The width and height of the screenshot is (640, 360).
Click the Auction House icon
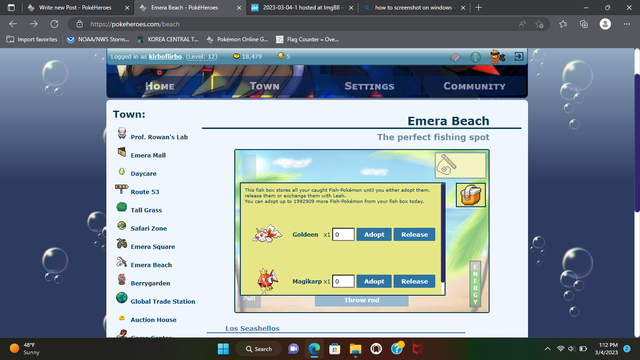pos(122,318)
